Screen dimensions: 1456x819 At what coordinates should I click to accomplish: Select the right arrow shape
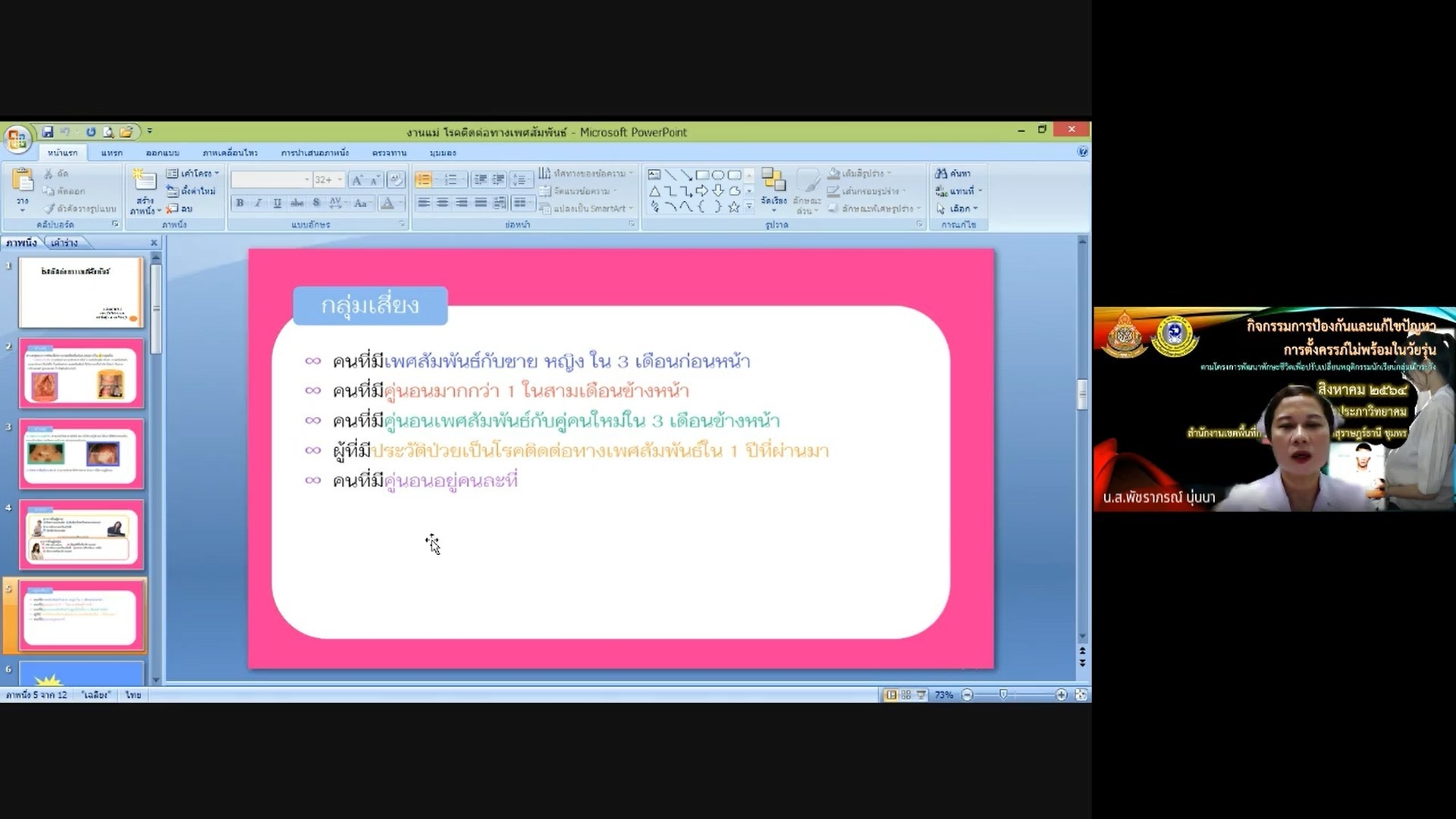(x=701, y=191)
